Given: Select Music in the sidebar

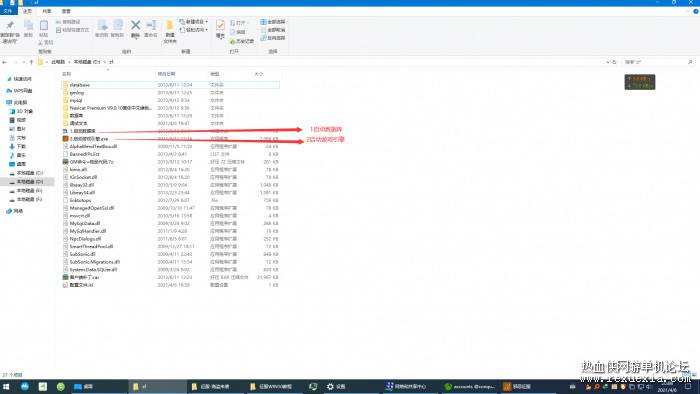Looking at the screenshot, I should click(21, 155).
